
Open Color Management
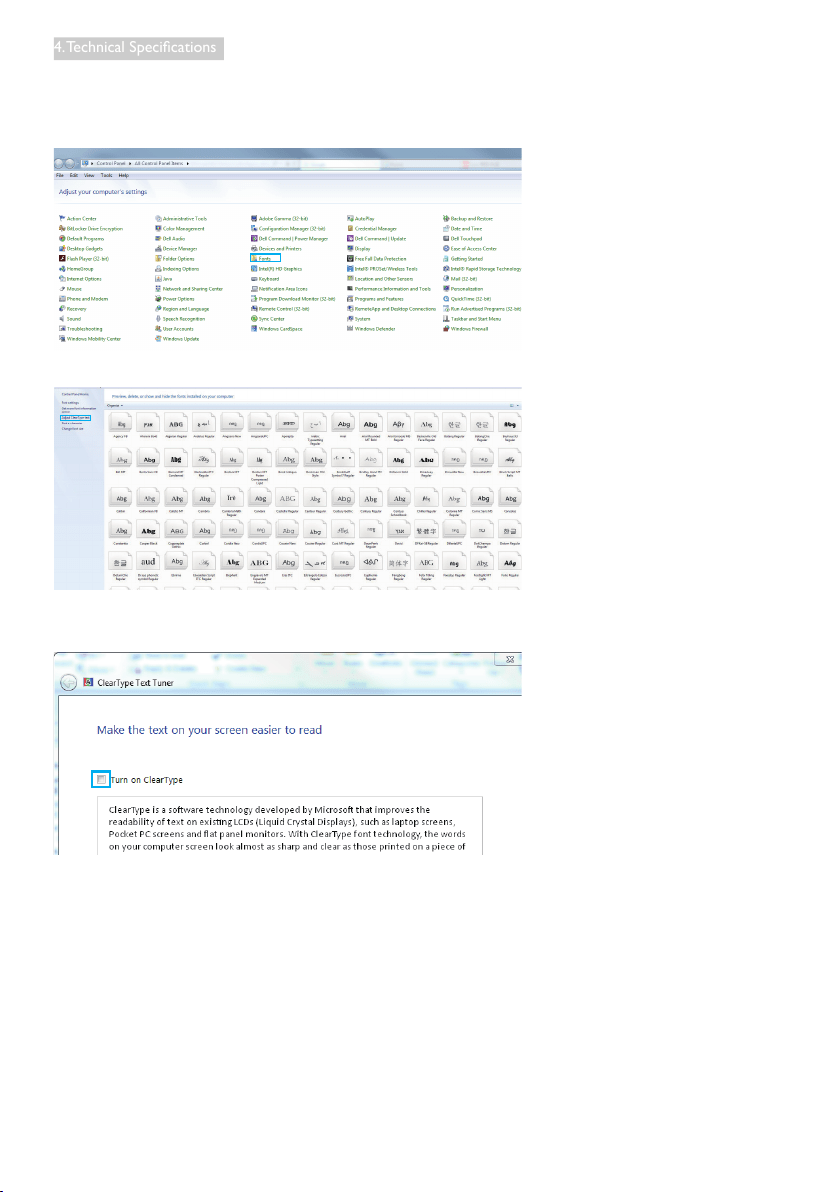point(180,228)
